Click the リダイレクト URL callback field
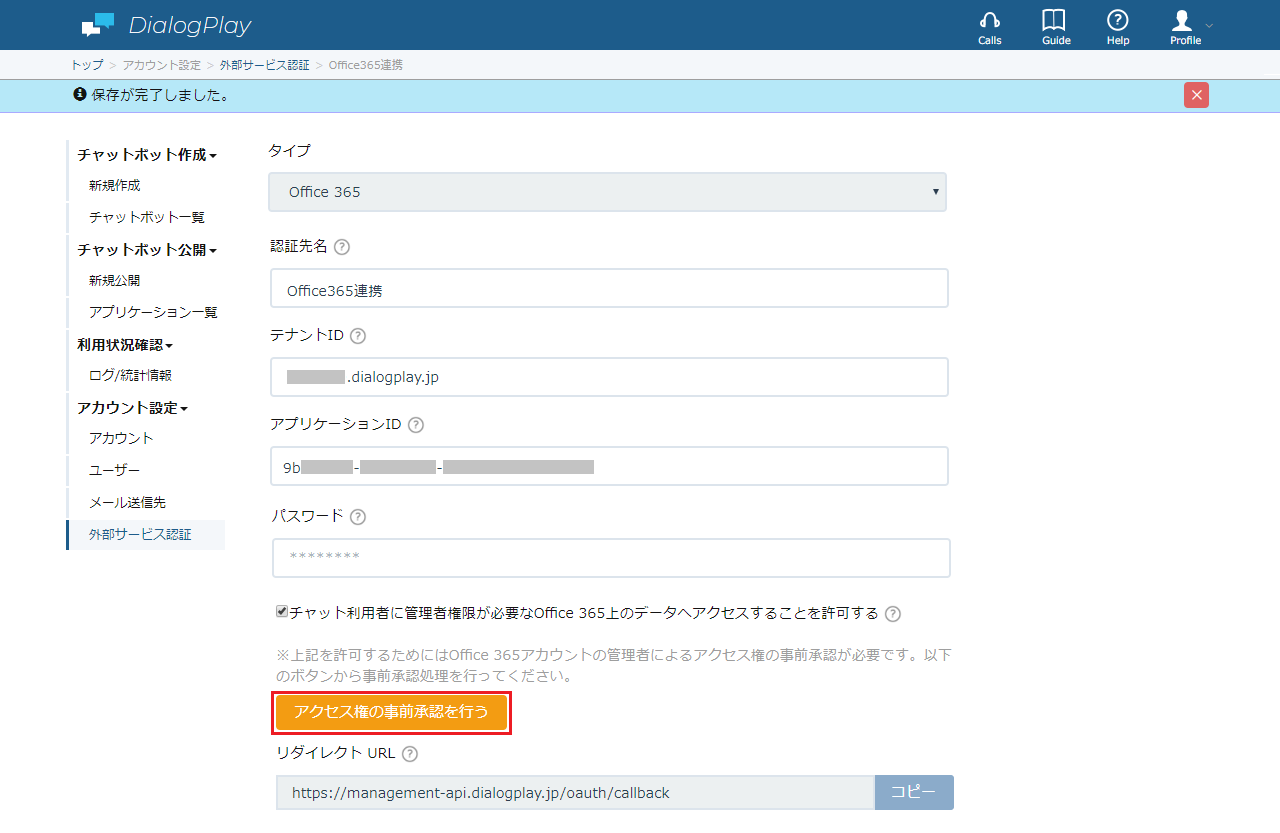 [x=575, y=792]
